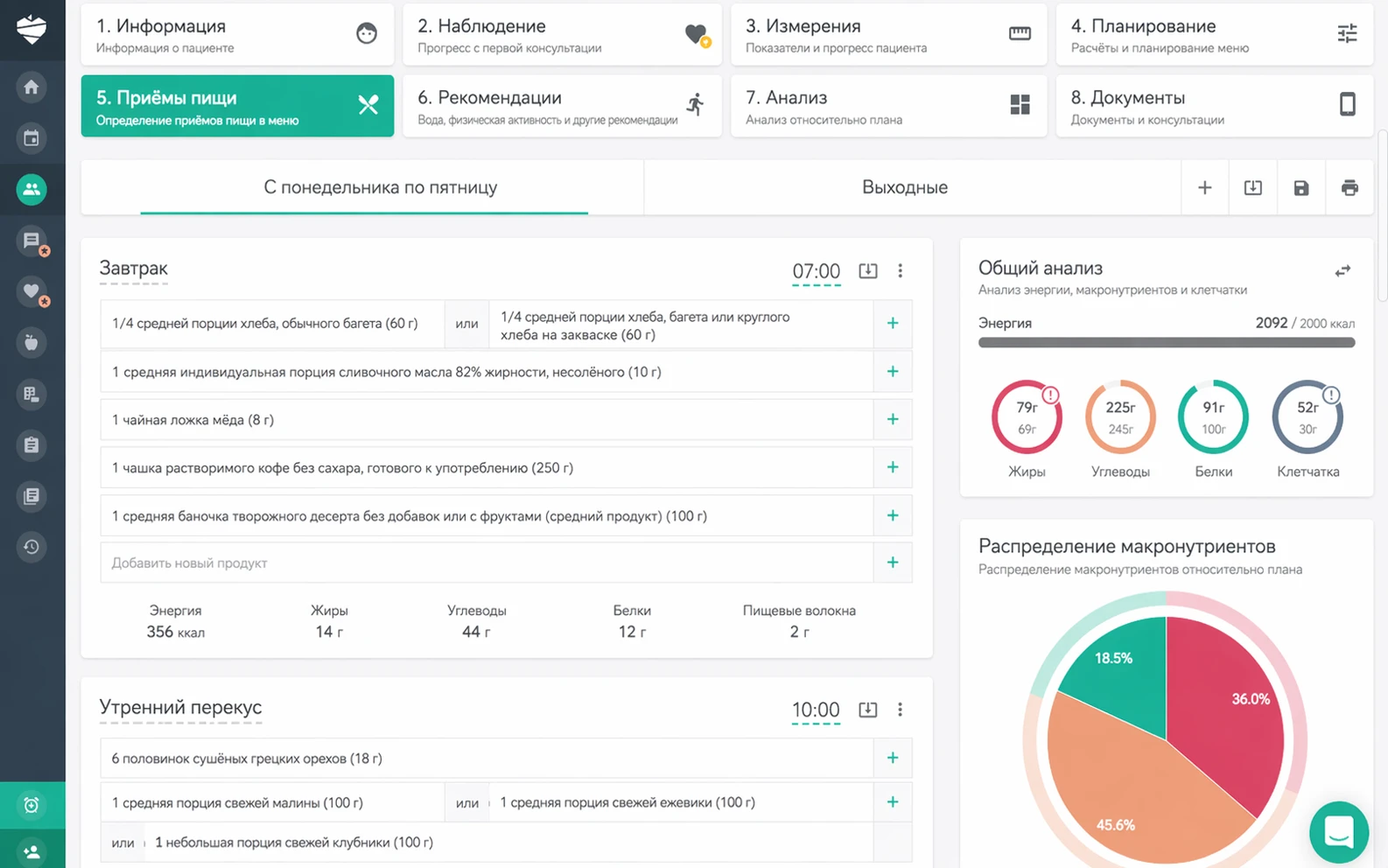Click the import icon next to Завтрак time
Image resolution: width=1388 pixels, height=868 pixels.
tap(868, 270)
